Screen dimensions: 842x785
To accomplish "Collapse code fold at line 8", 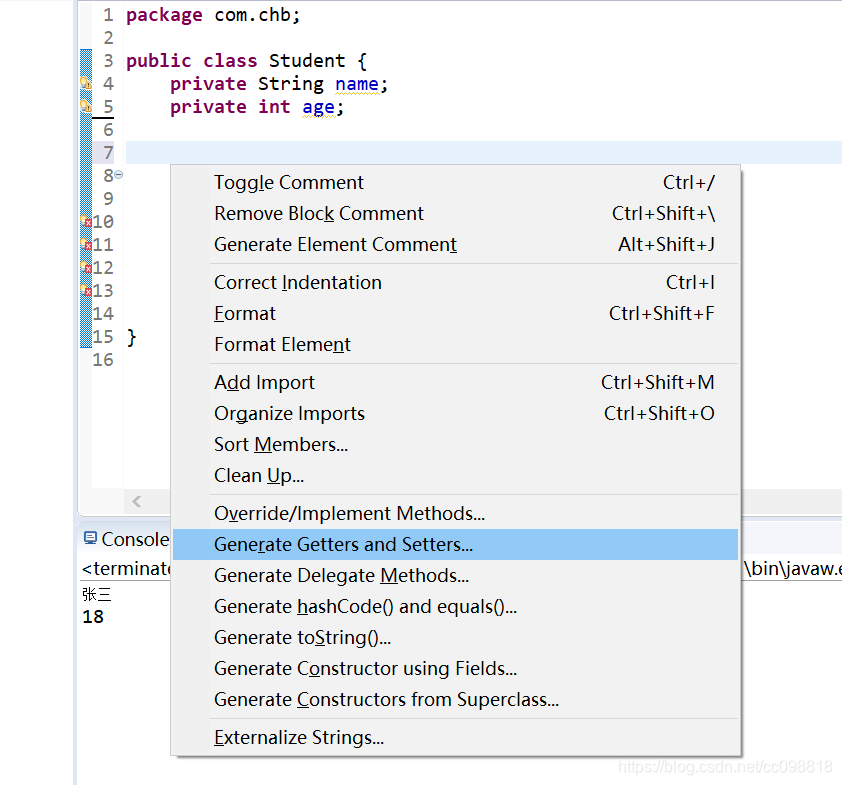I will point(119,175).
